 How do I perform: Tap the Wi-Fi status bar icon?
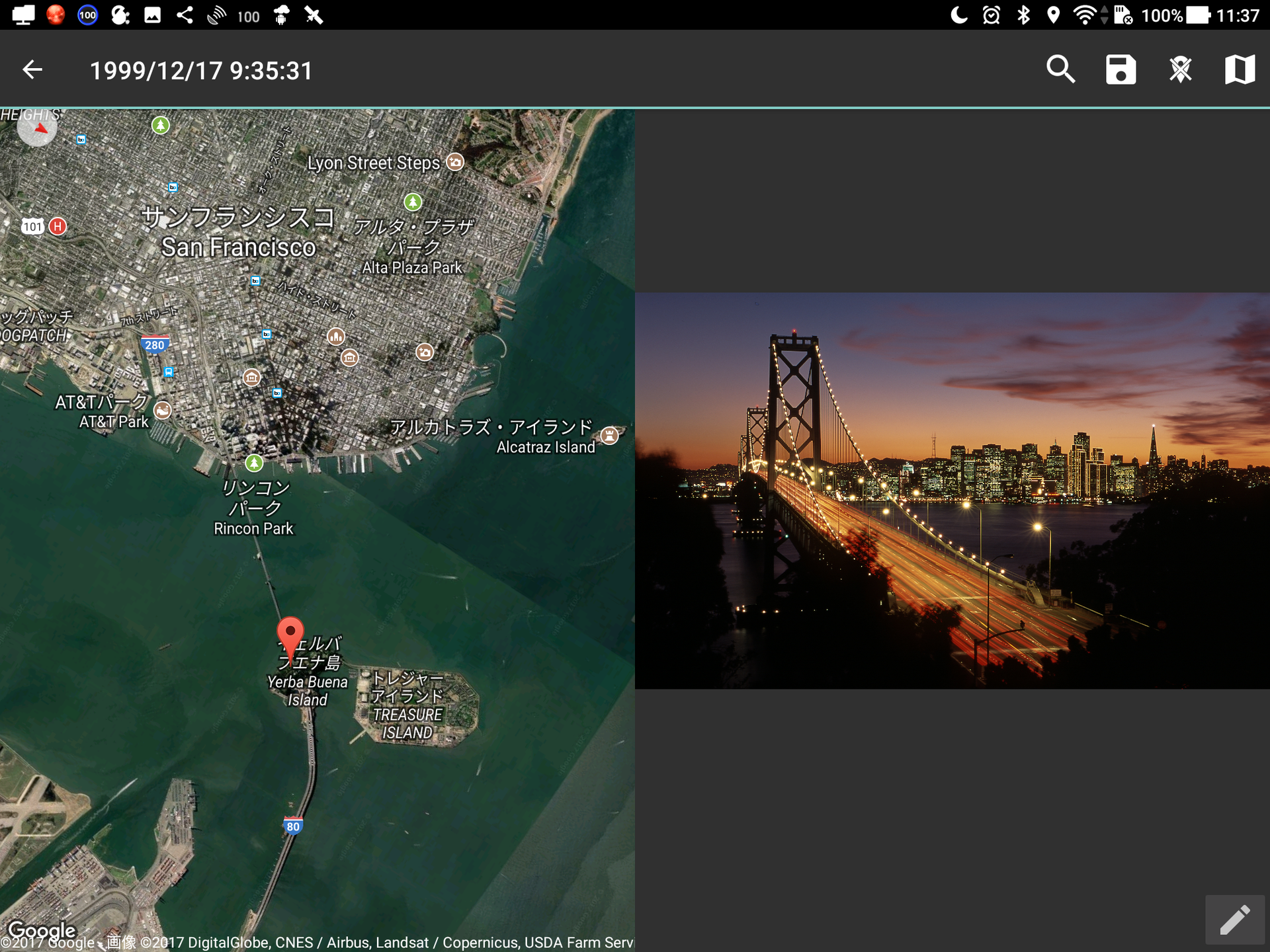(1083, 15)
